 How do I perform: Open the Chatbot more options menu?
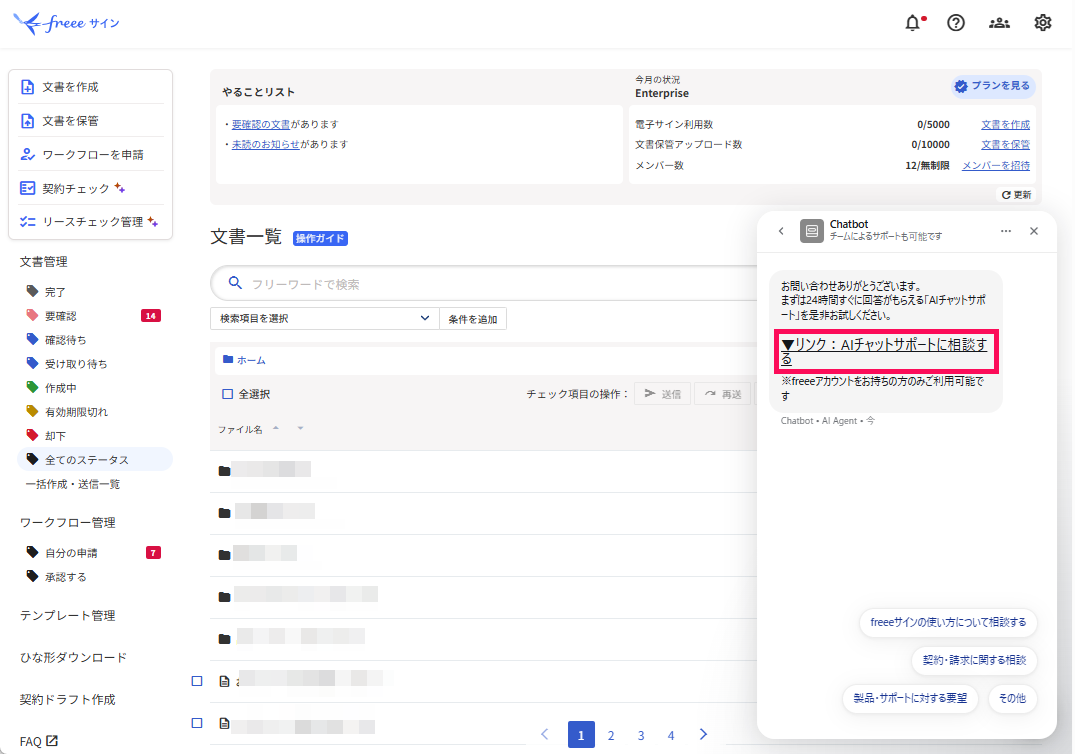1006,231
